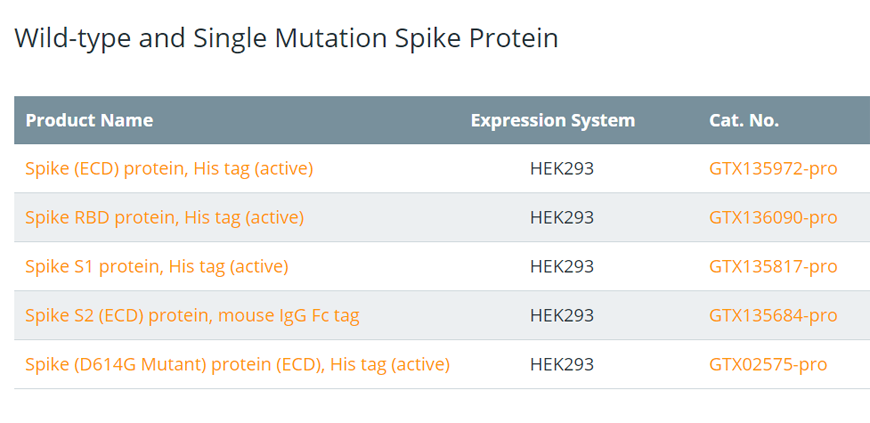Viewport: 870px width, 423px height.
Task: Open catalog number GTX136090-pro
Action: 773,218
